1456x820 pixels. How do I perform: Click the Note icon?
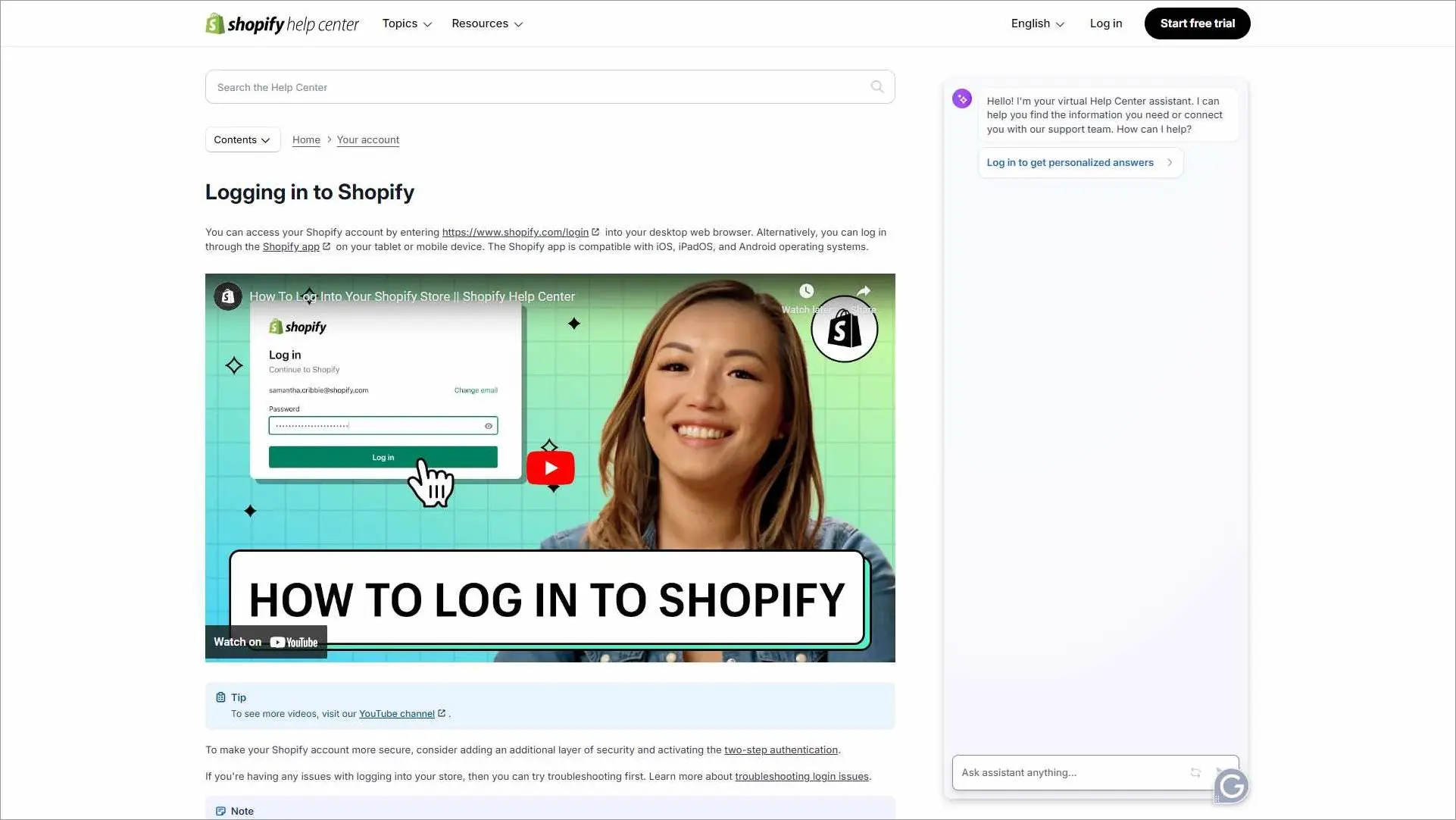tap(220, 811)
